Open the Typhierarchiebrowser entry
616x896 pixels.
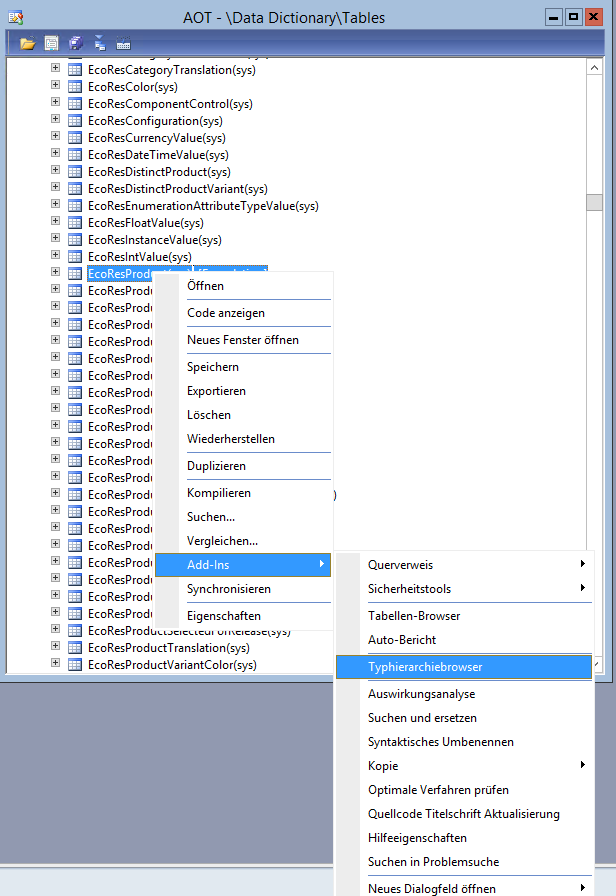tap(464, 667)
